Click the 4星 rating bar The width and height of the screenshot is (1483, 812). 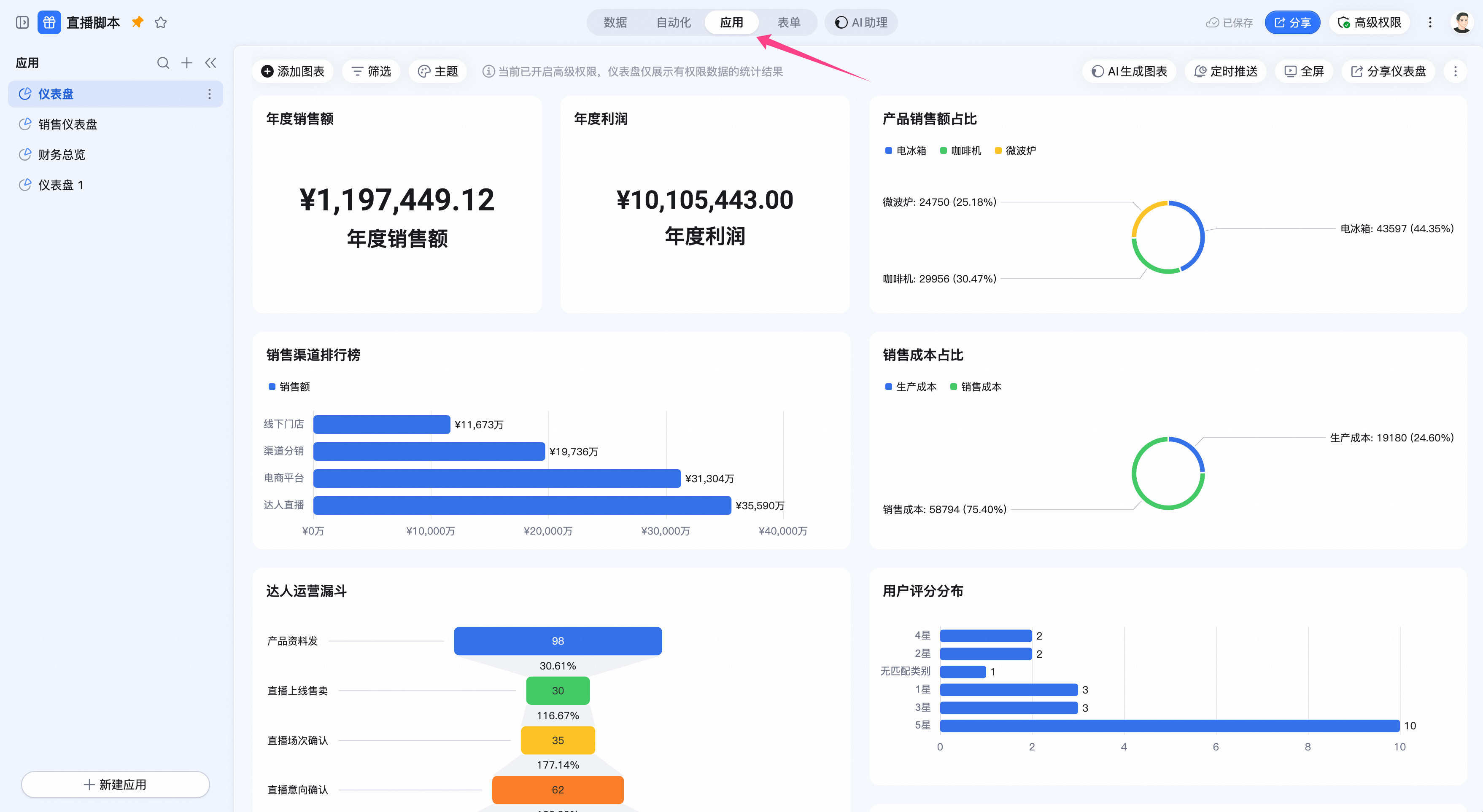(x=986, y=636)
